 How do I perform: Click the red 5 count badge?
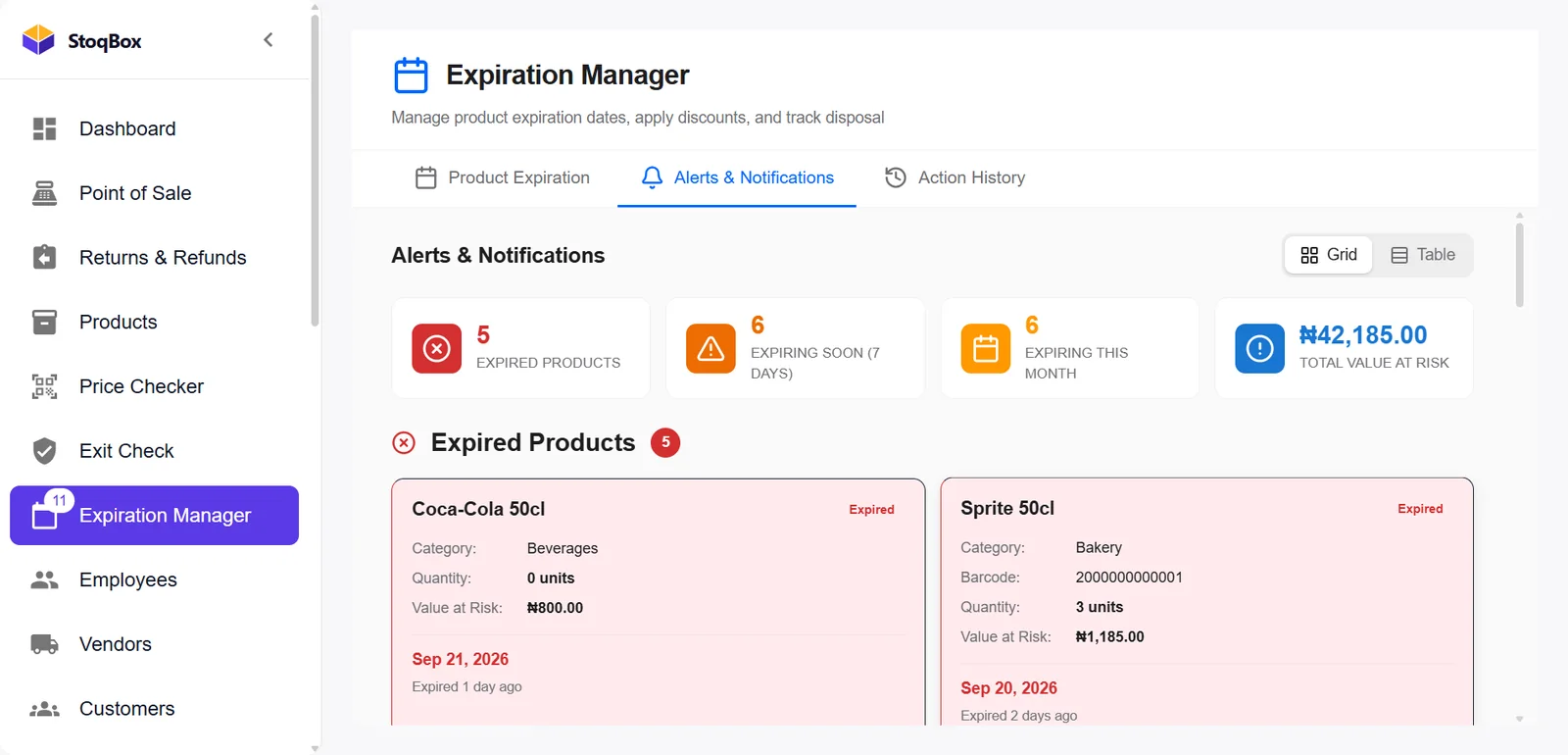point(665,442)
